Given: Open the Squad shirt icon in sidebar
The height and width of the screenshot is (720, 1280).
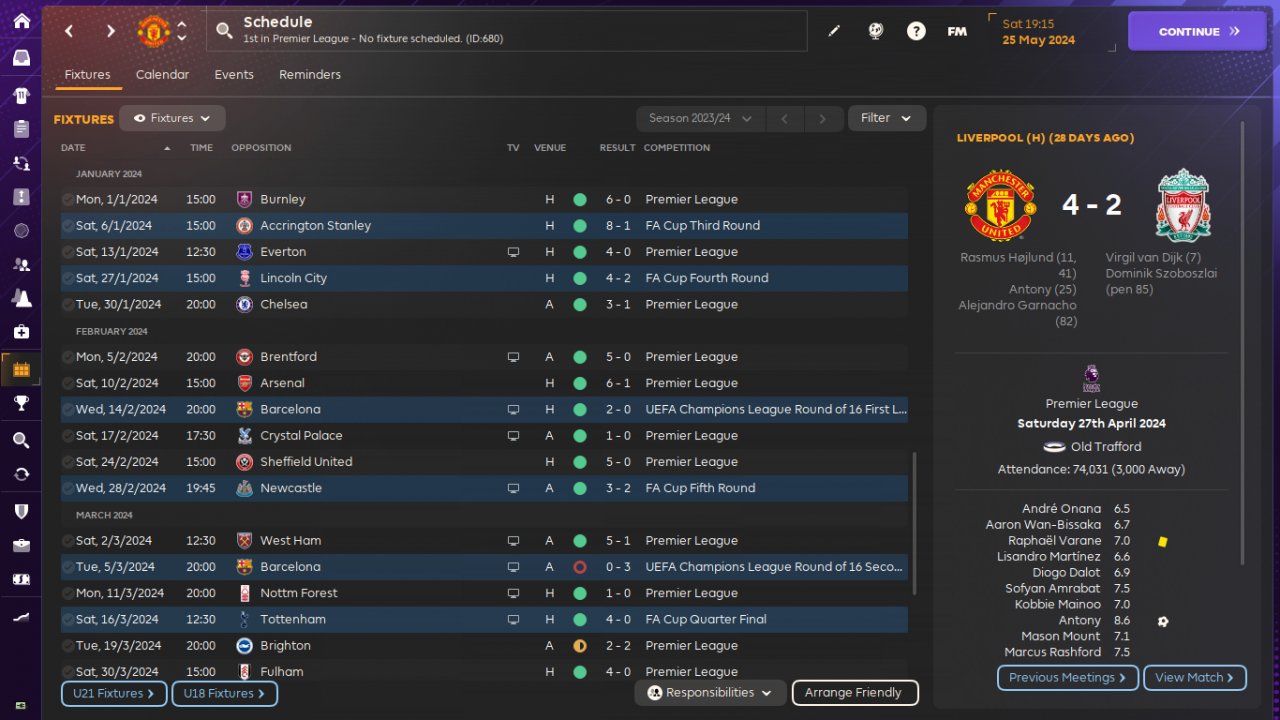Looking at the screenshot, I should coord(21,95).
